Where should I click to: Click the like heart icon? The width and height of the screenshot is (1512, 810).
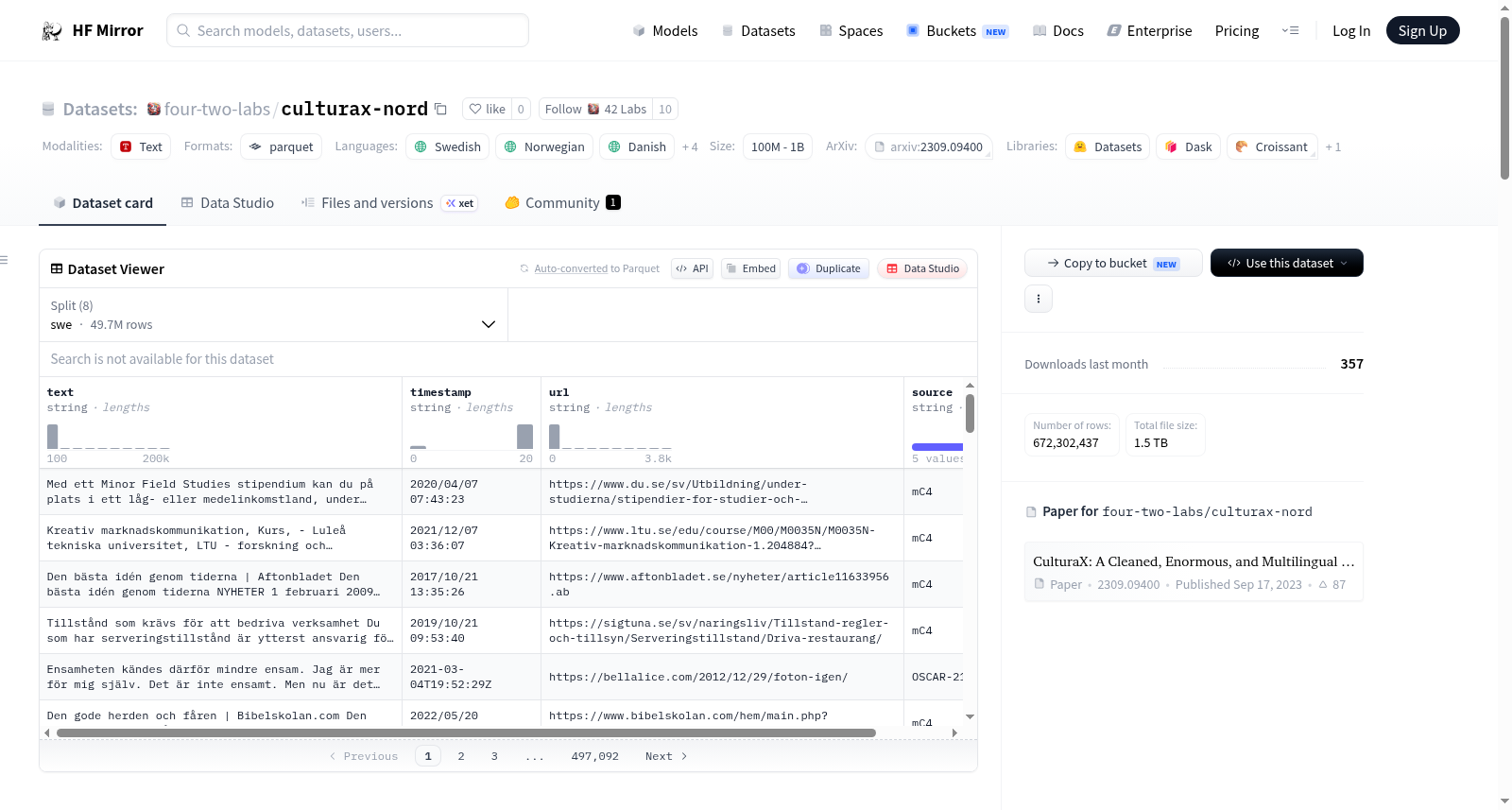pos(475,109)
